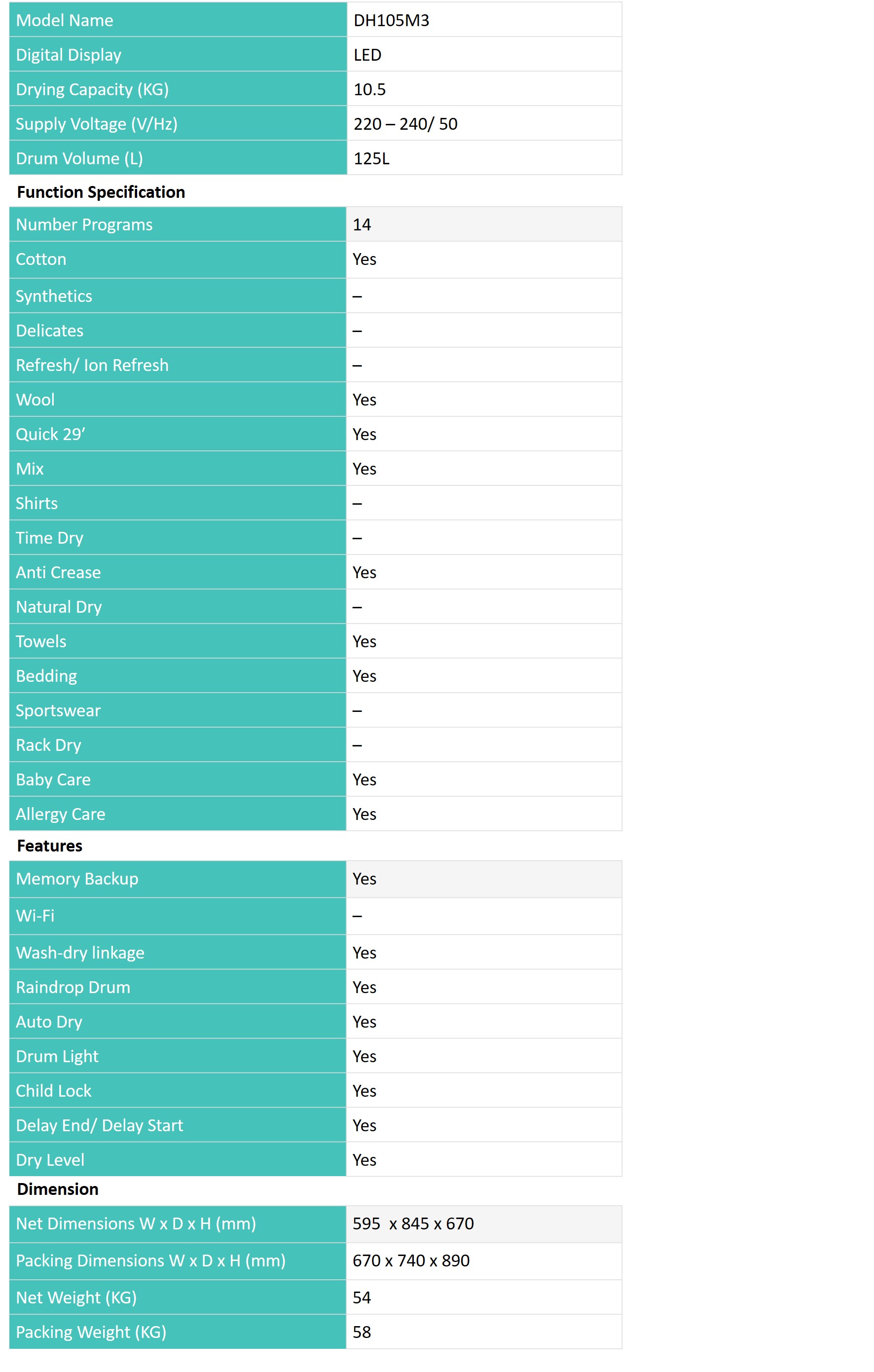Select the DH105M3 model value
Image resolution: width=874 pixels, height=1372 pixels.
(x=391, y=21)
